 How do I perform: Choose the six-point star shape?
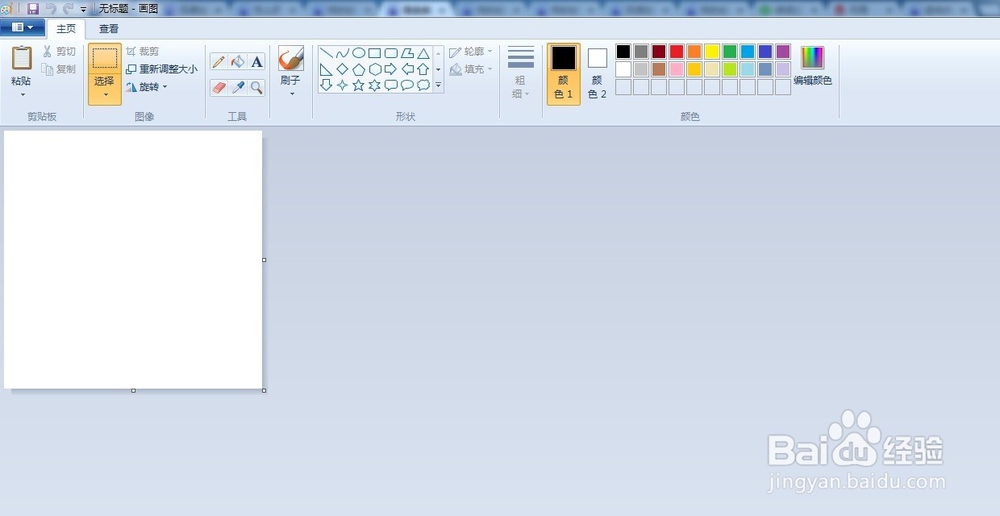coord(375,85)
